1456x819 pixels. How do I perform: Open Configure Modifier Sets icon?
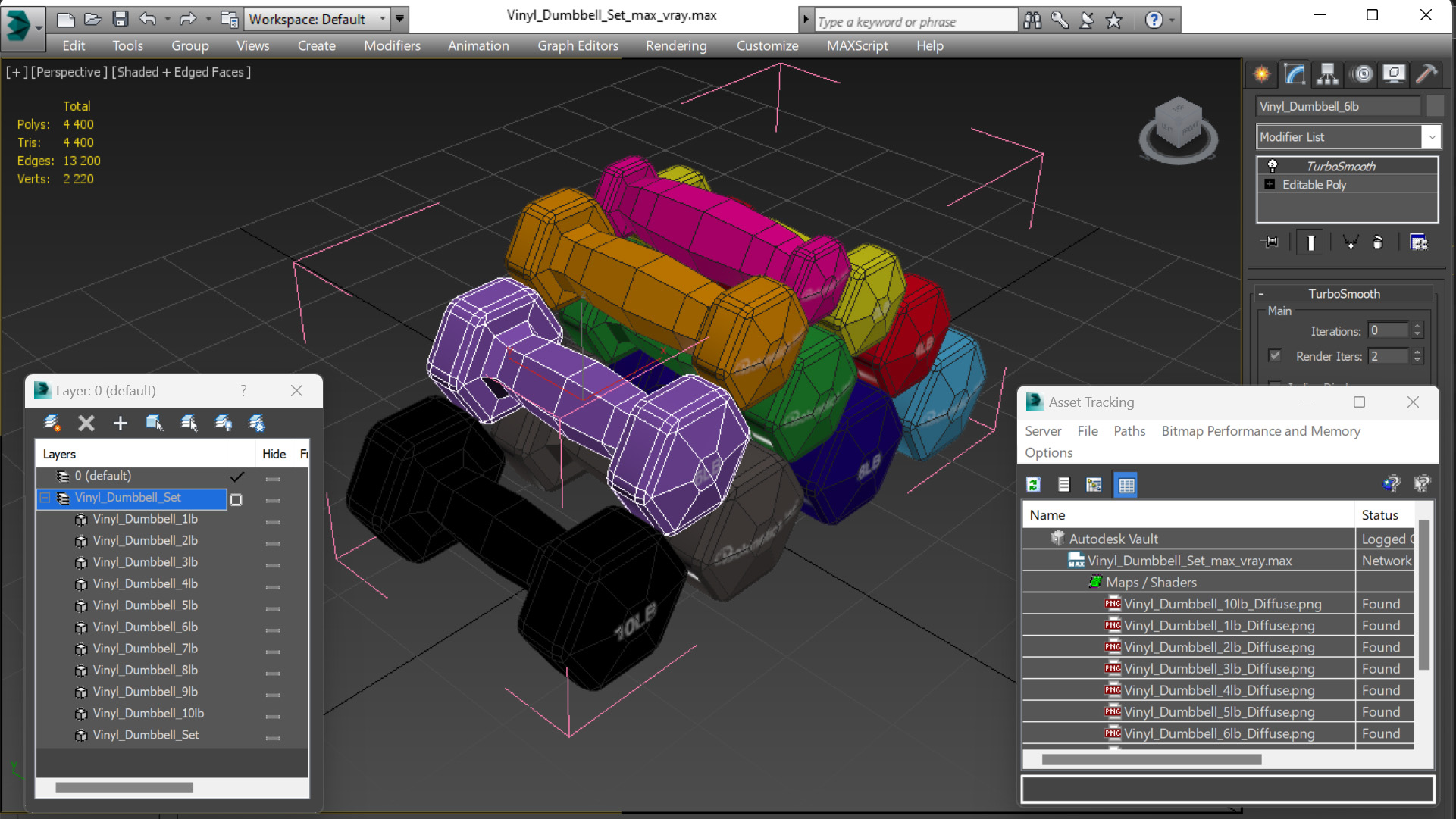coord(1418,242)
